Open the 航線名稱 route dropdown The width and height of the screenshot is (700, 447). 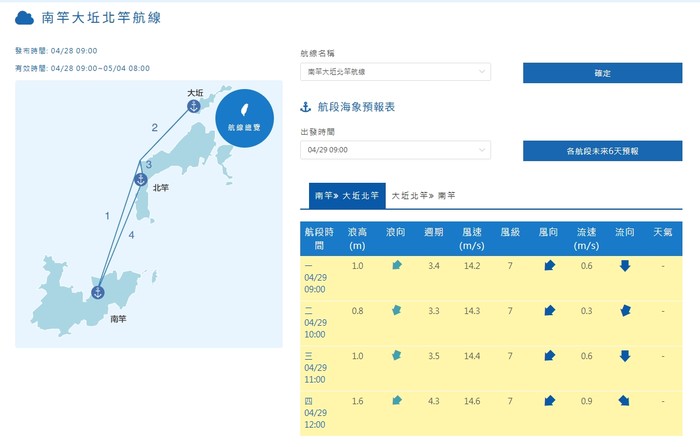tap(395, 72)
